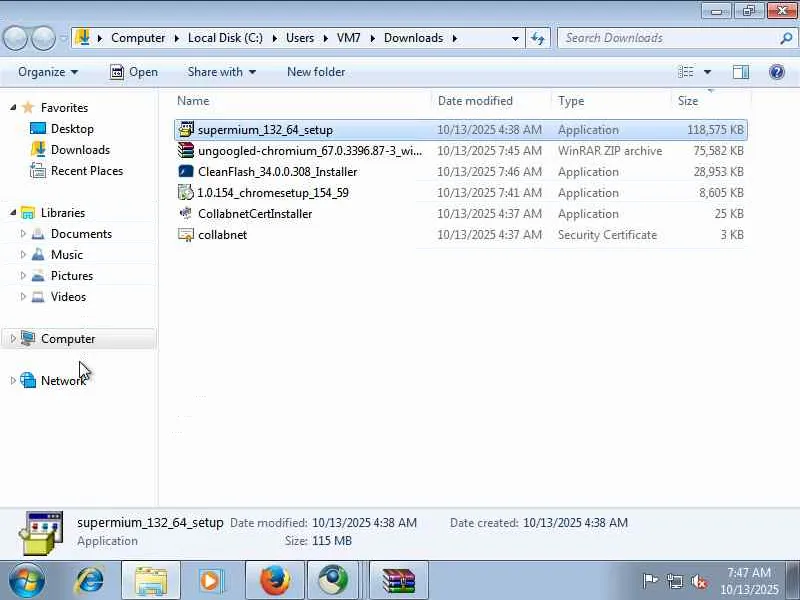Click the CleanFlash installer file icon
Viewport: 800px width, 600px height.
tap(186, 171)
